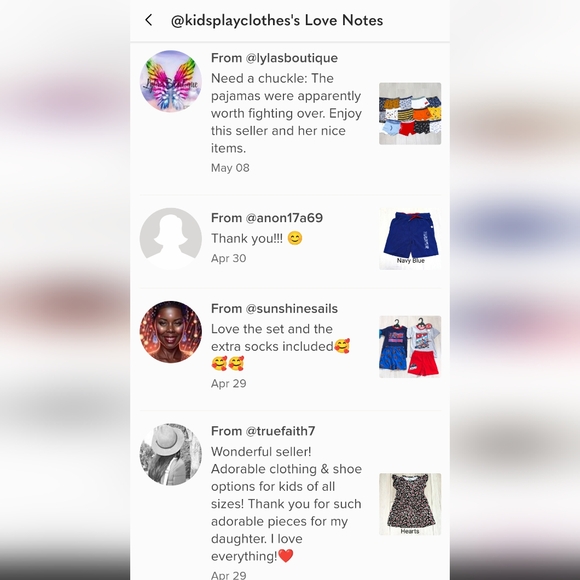580x580 pixels.
Task: Open lylasboutique's butterfly wings avatar
Action: 171,81
